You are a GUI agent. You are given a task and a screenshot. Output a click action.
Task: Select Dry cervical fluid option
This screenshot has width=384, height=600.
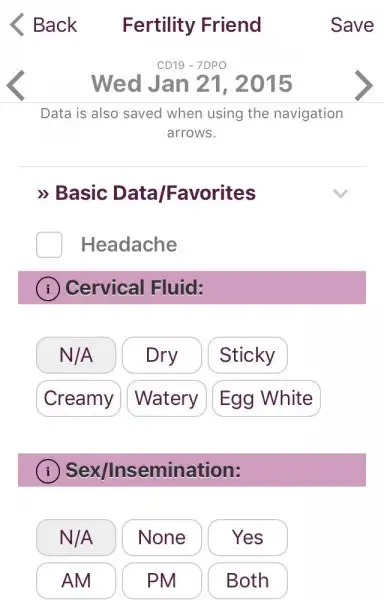(162, 355)
